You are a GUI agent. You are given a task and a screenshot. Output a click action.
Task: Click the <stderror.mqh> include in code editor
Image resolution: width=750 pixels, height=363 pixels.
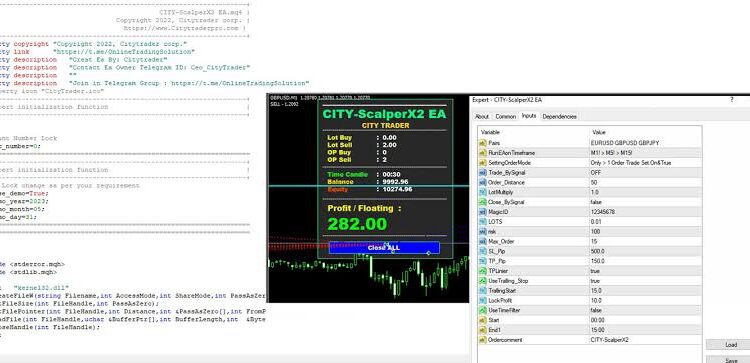pyautogui.click(x=37, y=264)
